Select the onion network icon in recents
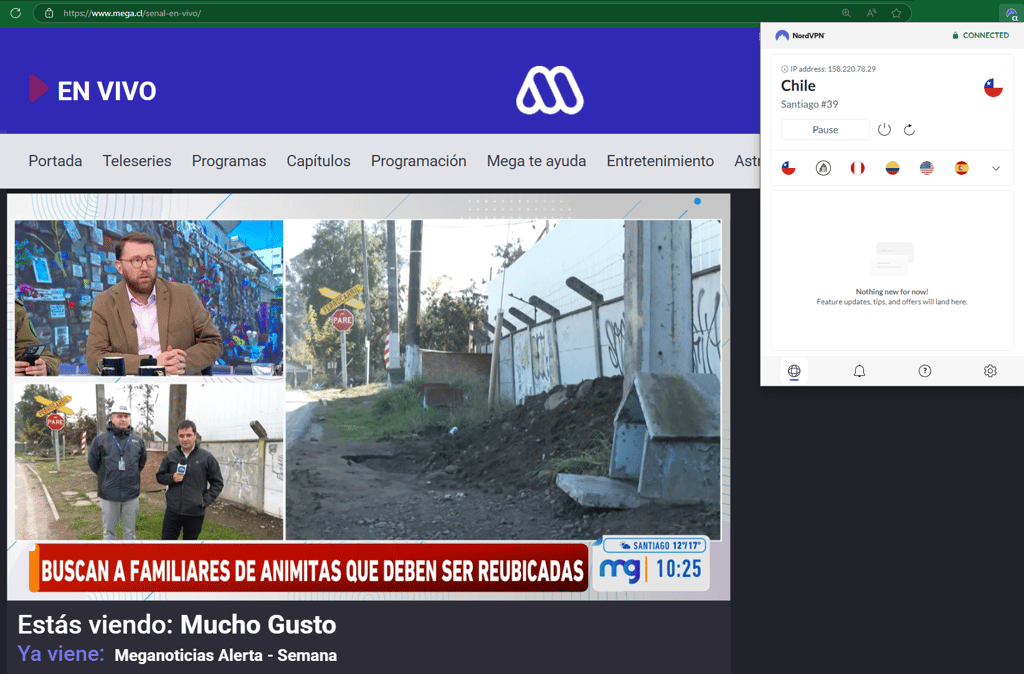Image resolution: width=1024 pixels, height=674 pixels. click(x=824, y=168)
